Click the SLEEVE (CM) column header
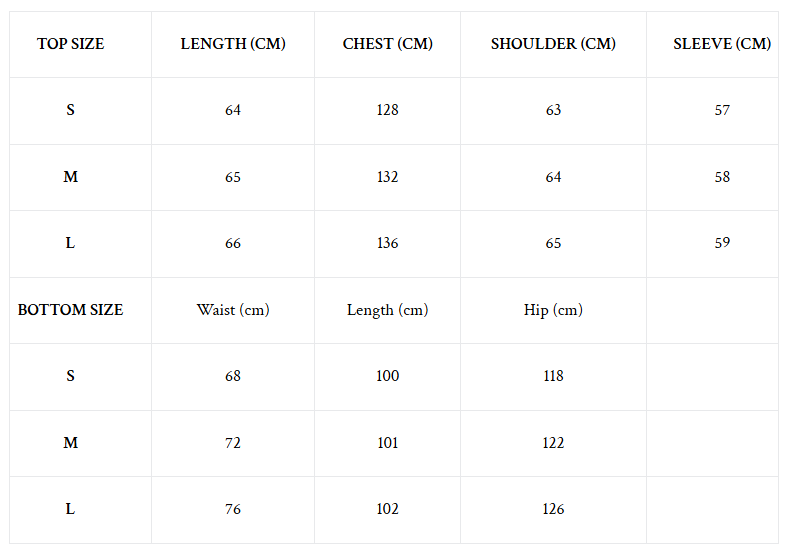This screenshot has width=788, height=557. coord(722,44)
